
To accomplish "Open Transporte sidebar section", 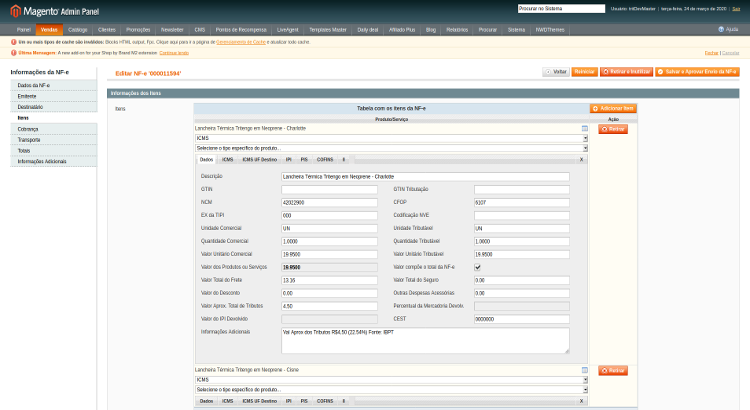I will (x=54, y=140).
